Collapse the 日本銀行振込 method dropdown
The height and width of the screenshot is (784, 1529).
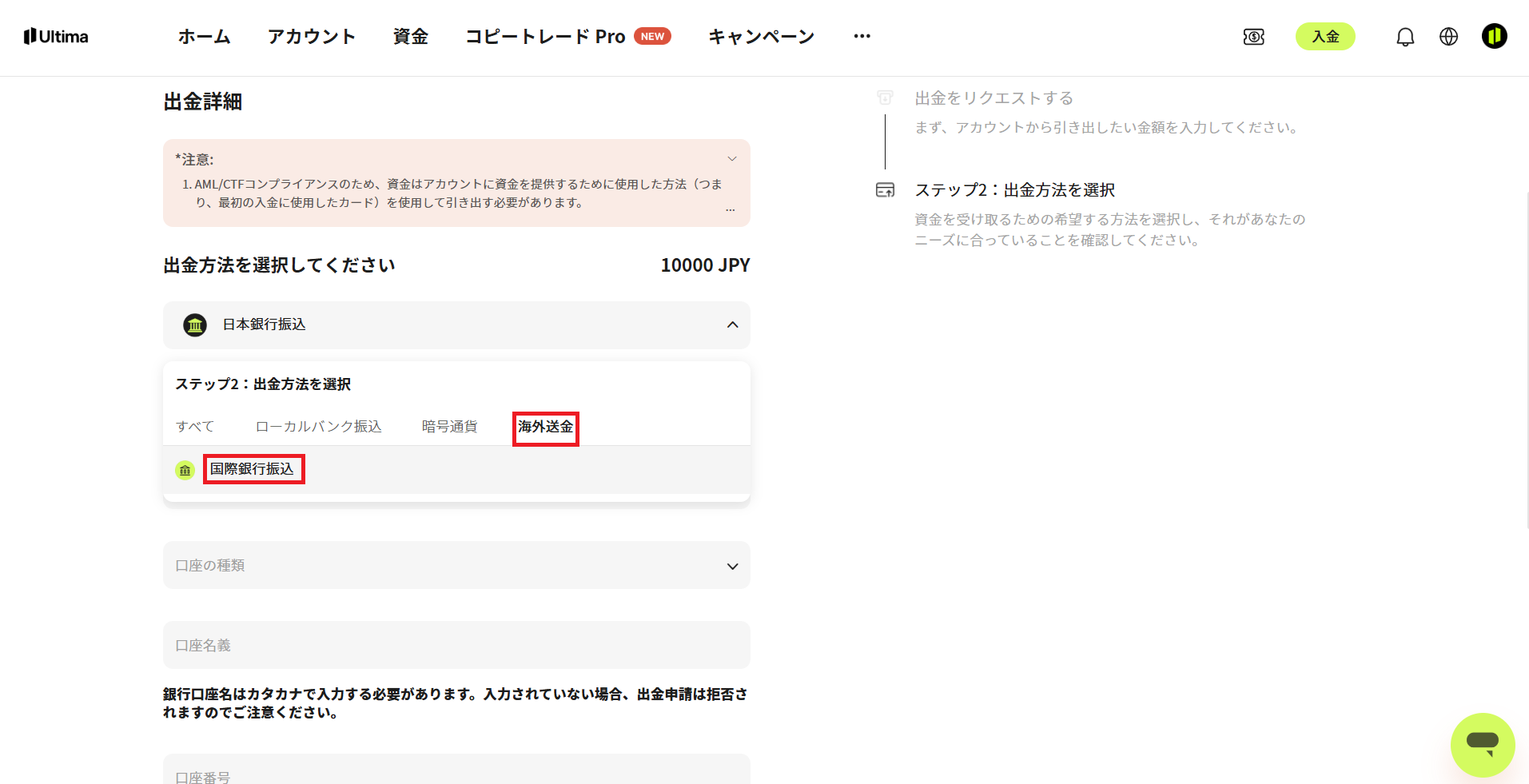coord(732,324)
